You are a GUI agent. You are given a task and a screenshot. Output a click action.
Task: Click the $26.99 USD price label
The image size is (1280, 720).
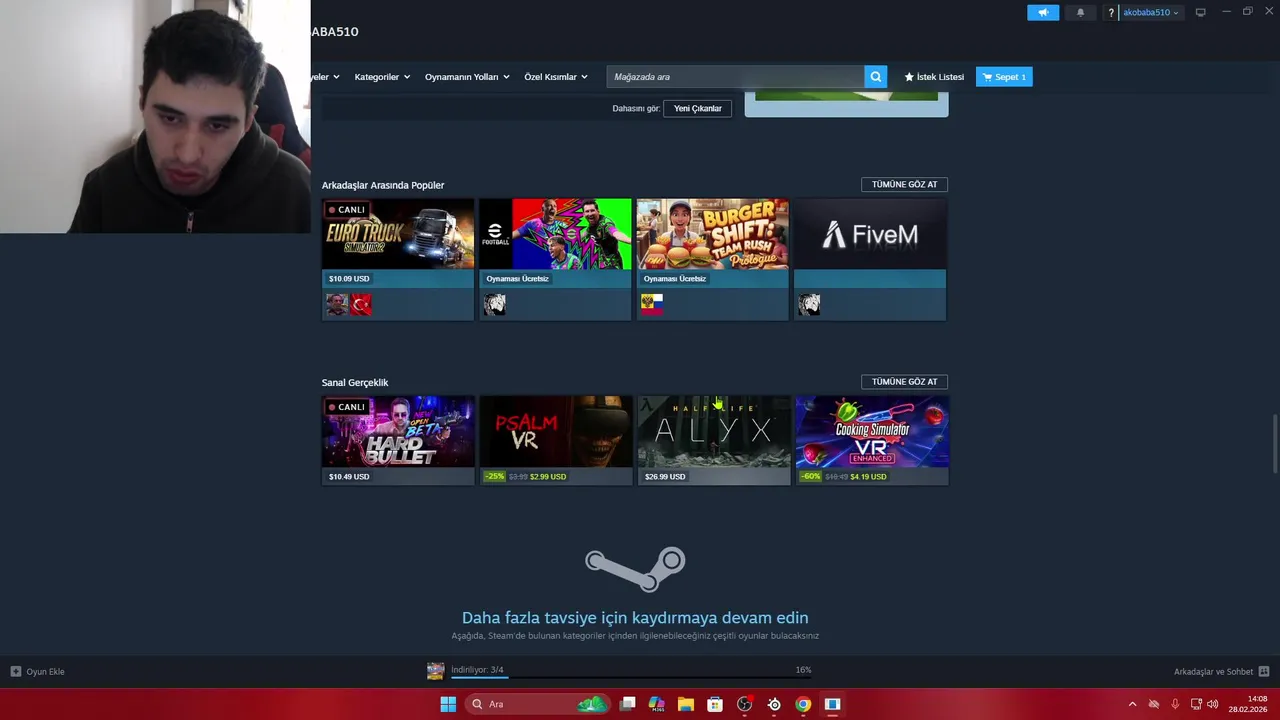[665, 477]
